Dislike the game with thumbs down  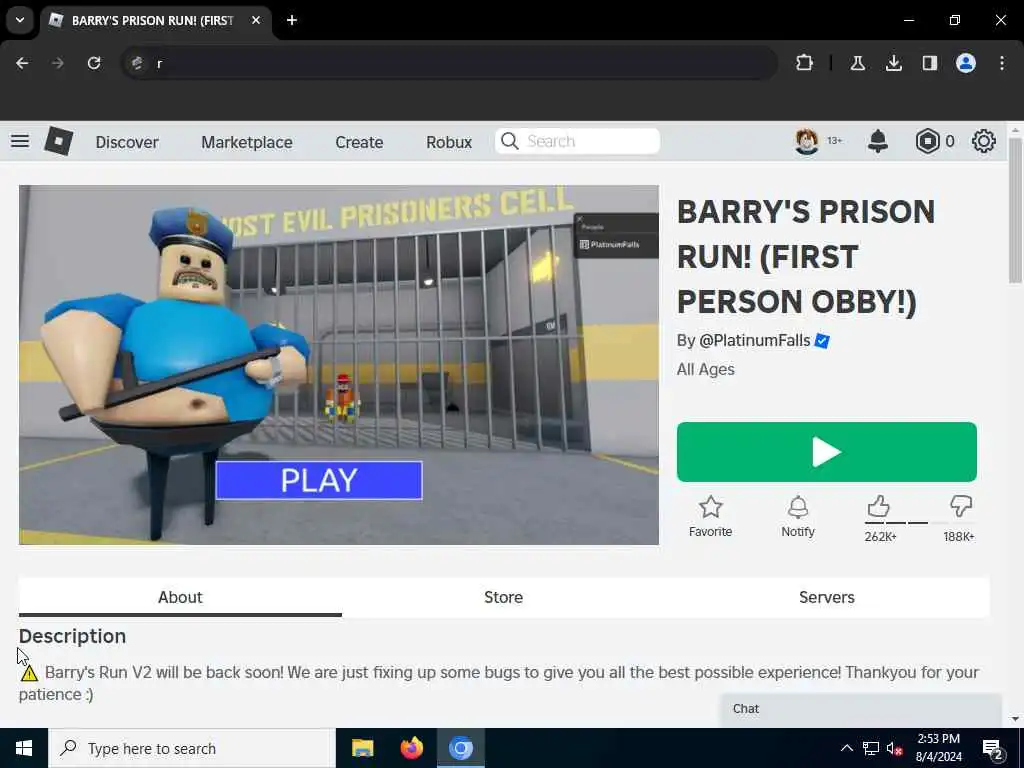[961, 506]
